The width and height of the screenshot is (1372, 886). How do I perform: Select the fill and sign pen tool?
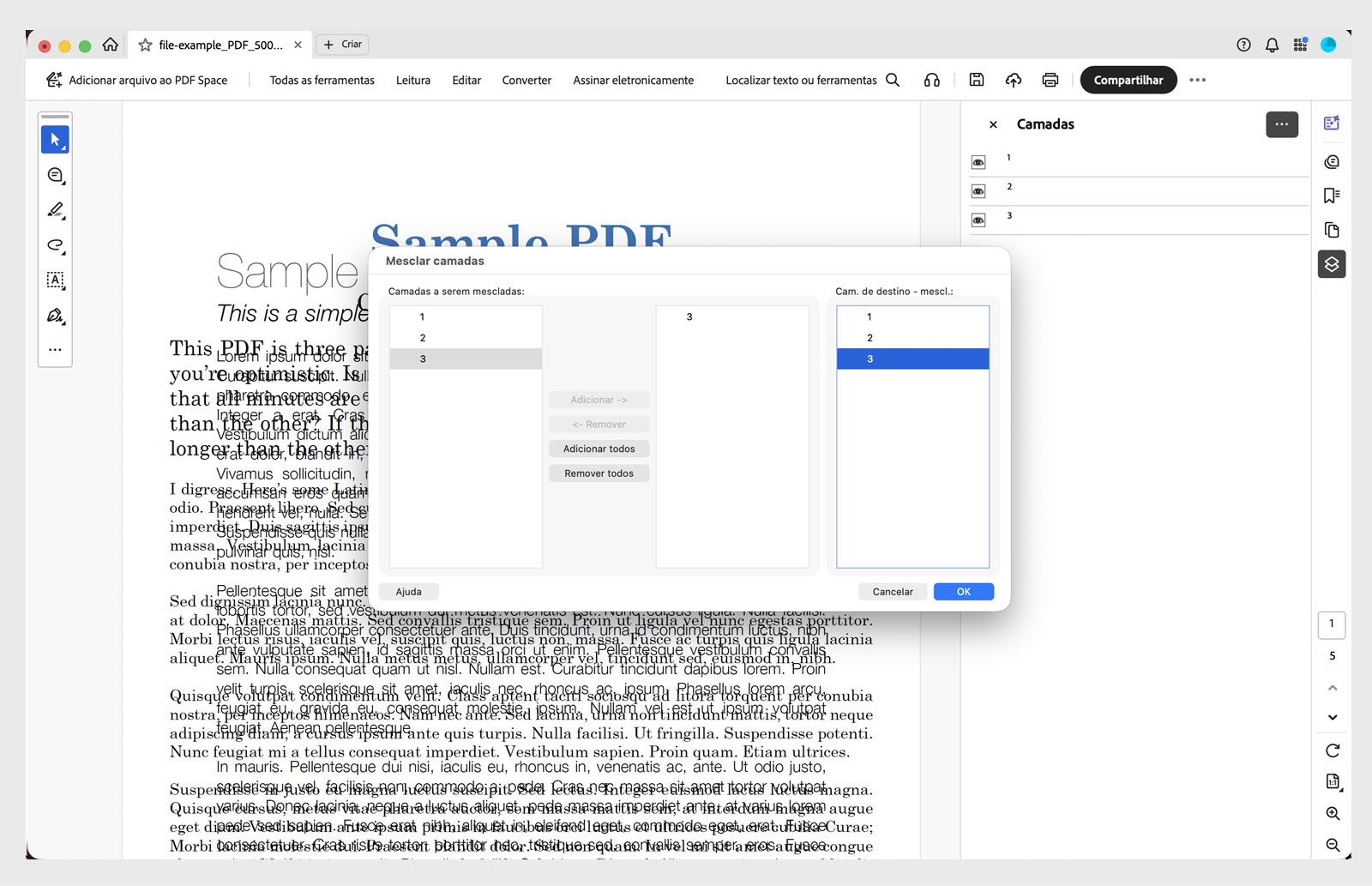(55, 316)
